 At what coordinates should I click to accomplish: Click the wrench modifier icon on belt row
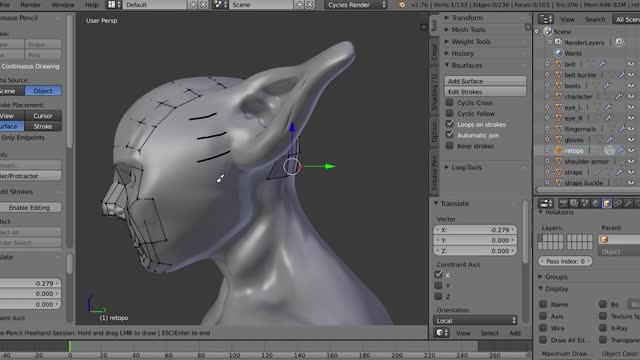coord(602,64)
